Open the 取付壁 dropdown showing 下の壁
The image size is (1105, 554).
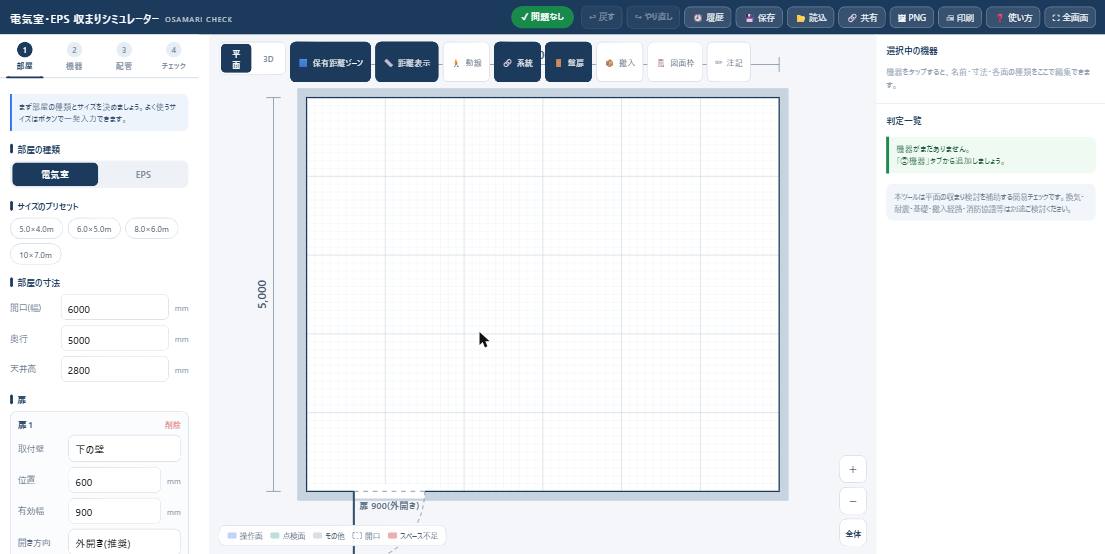(x=125, y=448)
